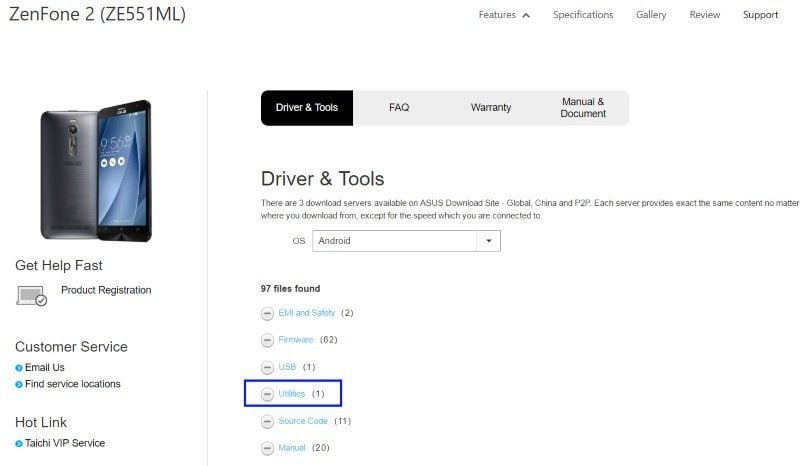This screenshot has width=800, height=466.
Task: Open the Features menu
Action: click(497, 15)
